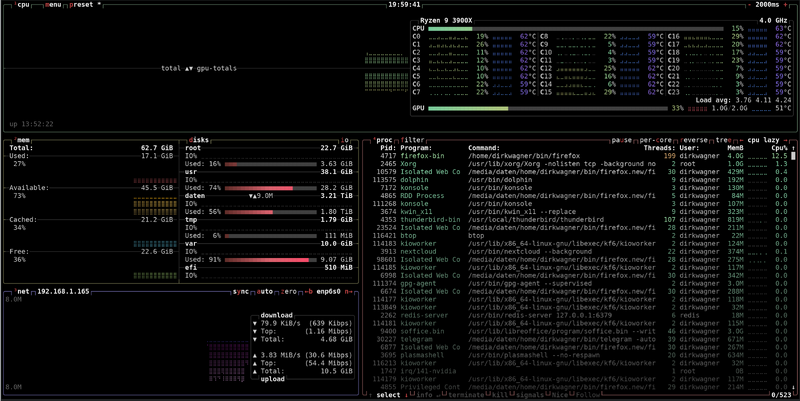Toggle the proc box header
This screenshot has width=800, height=401.
(383, 140)
